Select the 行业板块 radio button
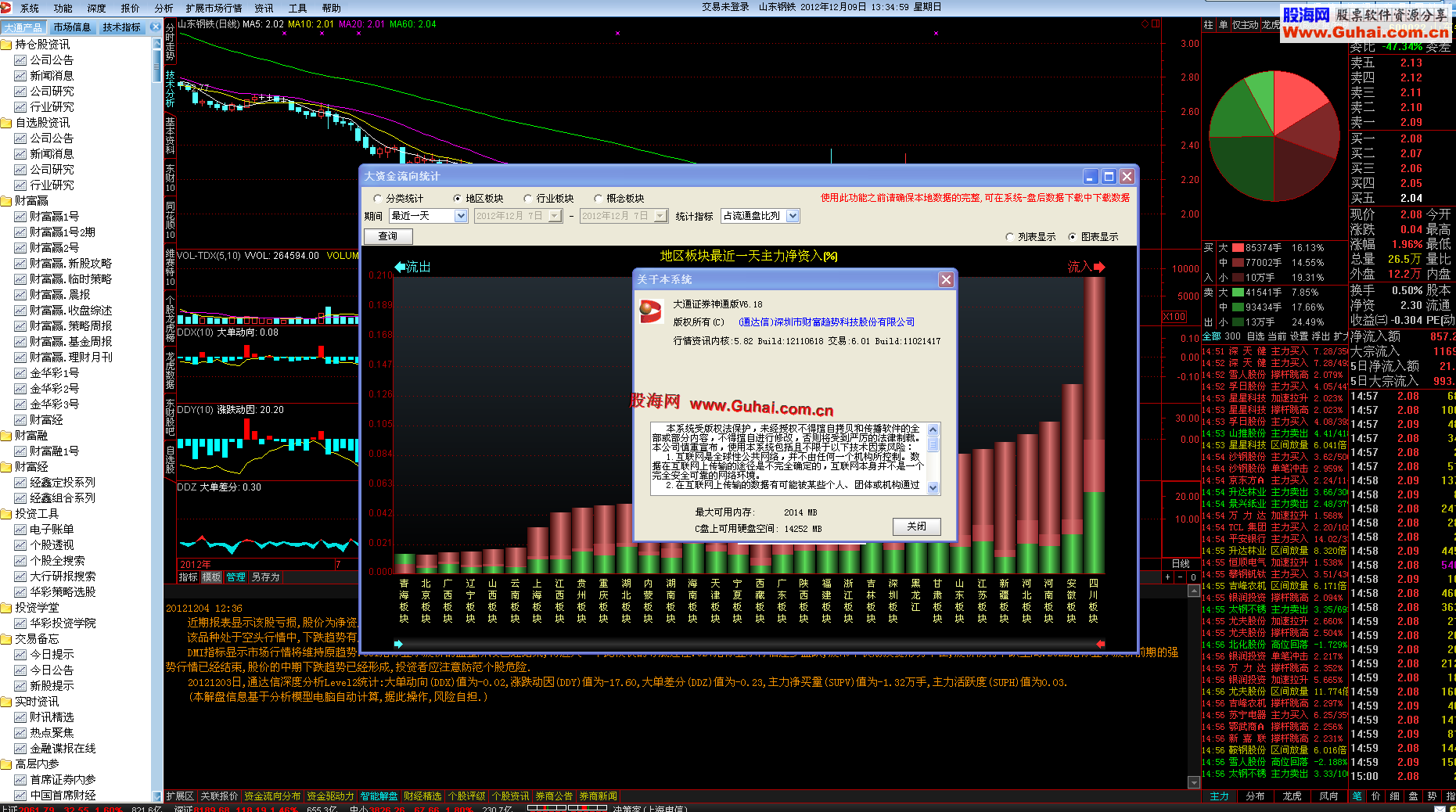 (528, 199)
